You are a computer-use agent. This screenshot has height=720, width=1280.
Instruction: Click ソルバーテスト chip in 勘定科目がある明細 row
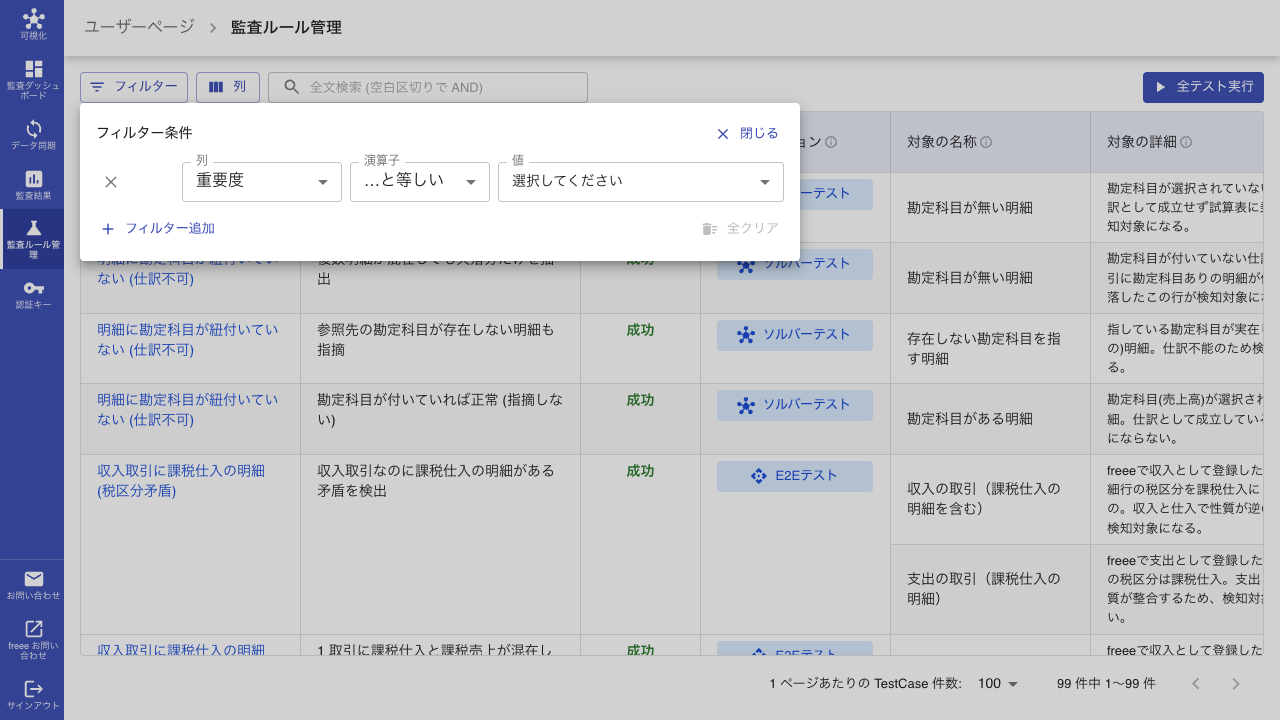(795, 405)
